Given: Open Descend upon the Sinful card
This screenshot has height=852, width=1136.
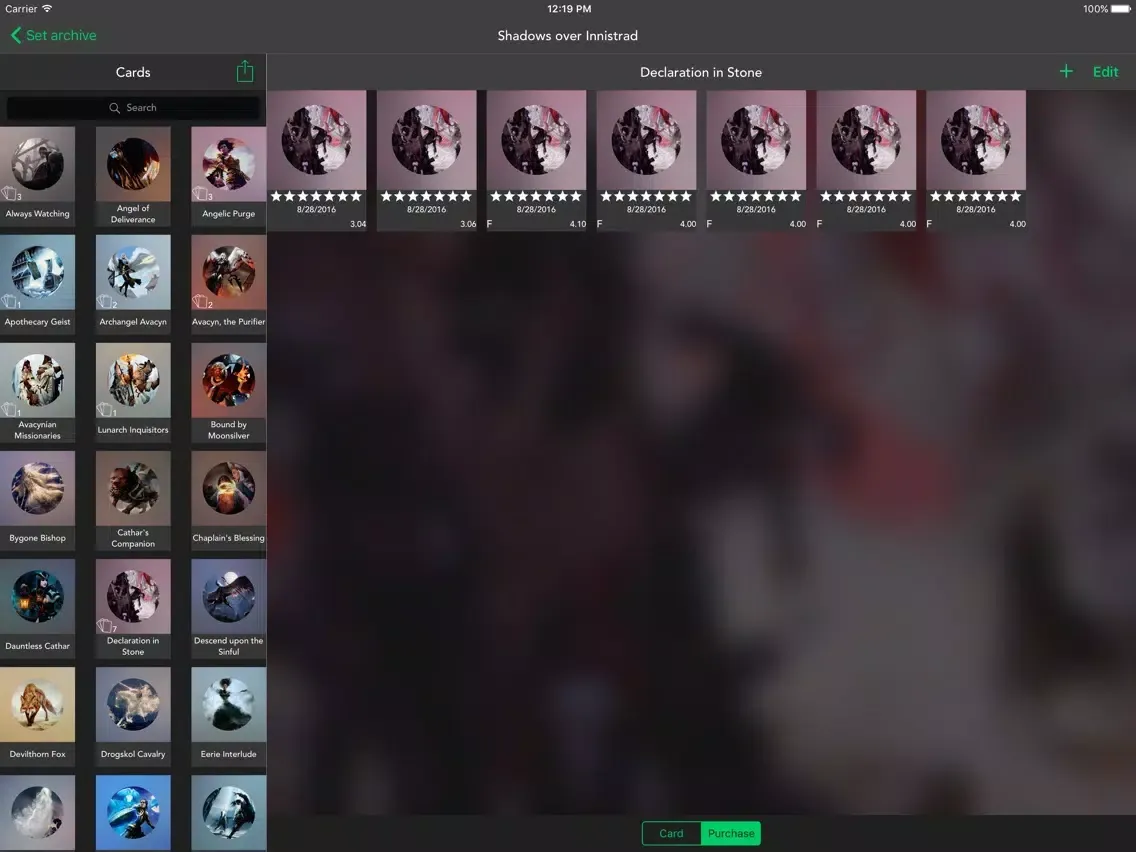Looking at the screenshot, I should tap(229, 608).
